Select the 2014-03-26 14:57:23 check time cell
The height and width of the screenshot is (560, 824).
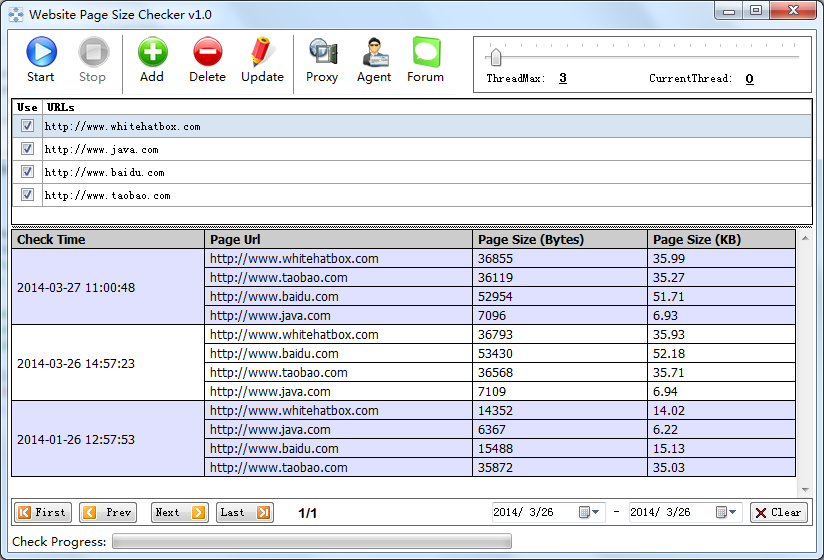pos(107,363)
